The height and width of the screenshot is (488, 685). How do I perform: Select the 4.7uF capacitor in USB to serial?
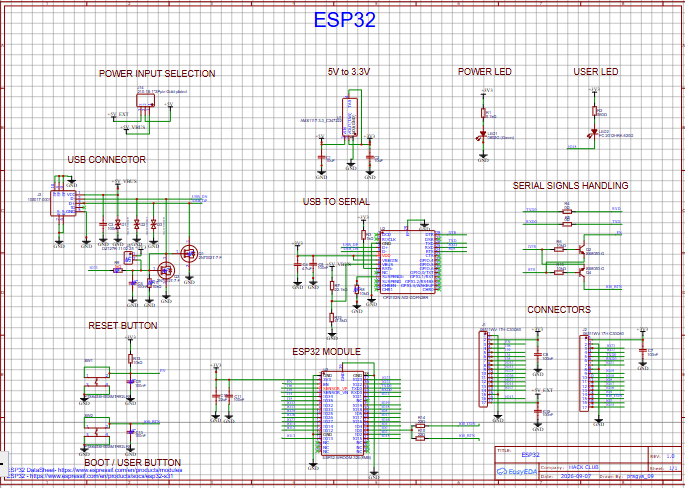pyautogui.click(x=298, y=265)
